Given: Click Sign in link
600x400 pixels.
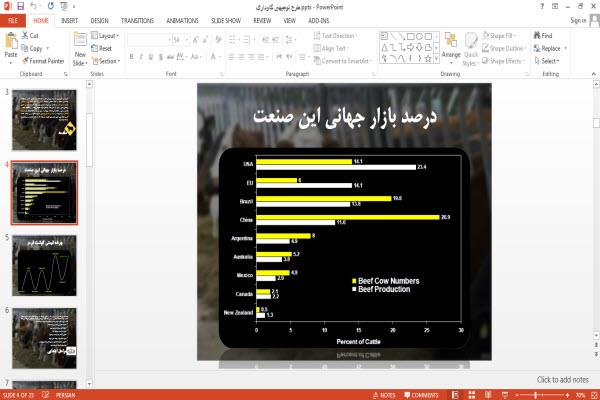Looking at the screenshot, I should pyautogui.click(x=578, y=20).
